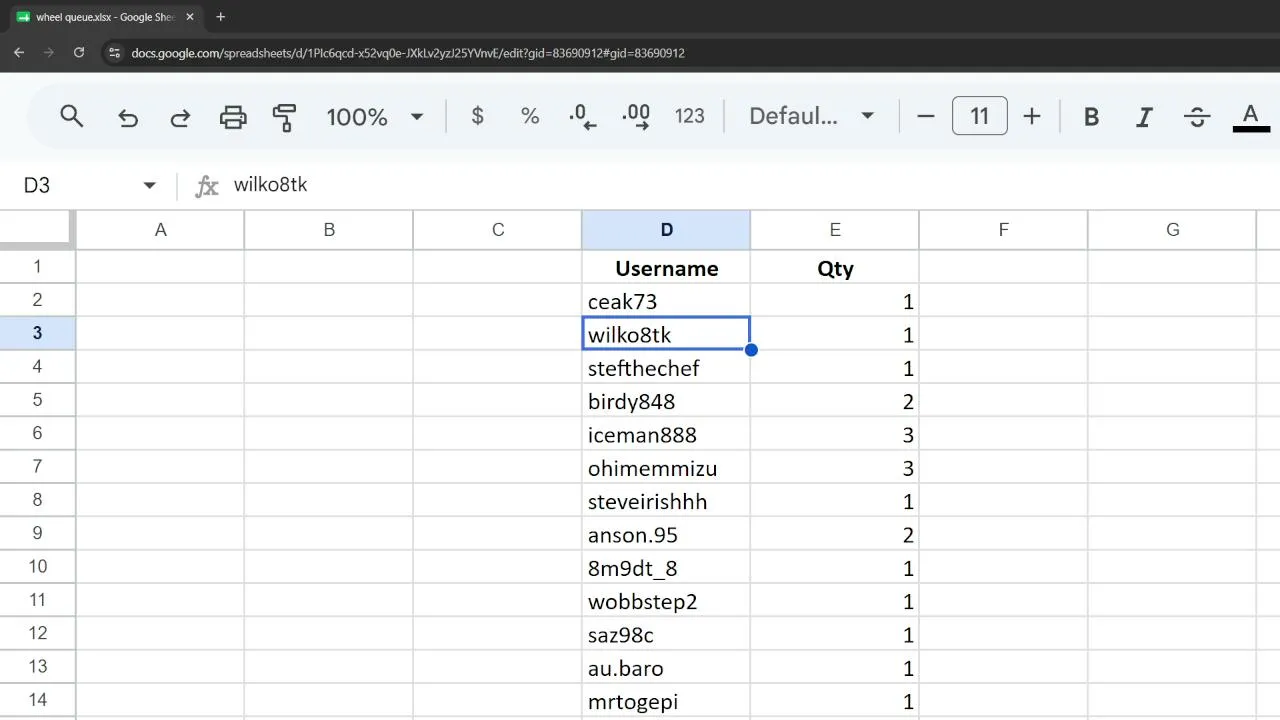Click the browser address bar URL
1280x720 pixels.
[408, 53]
